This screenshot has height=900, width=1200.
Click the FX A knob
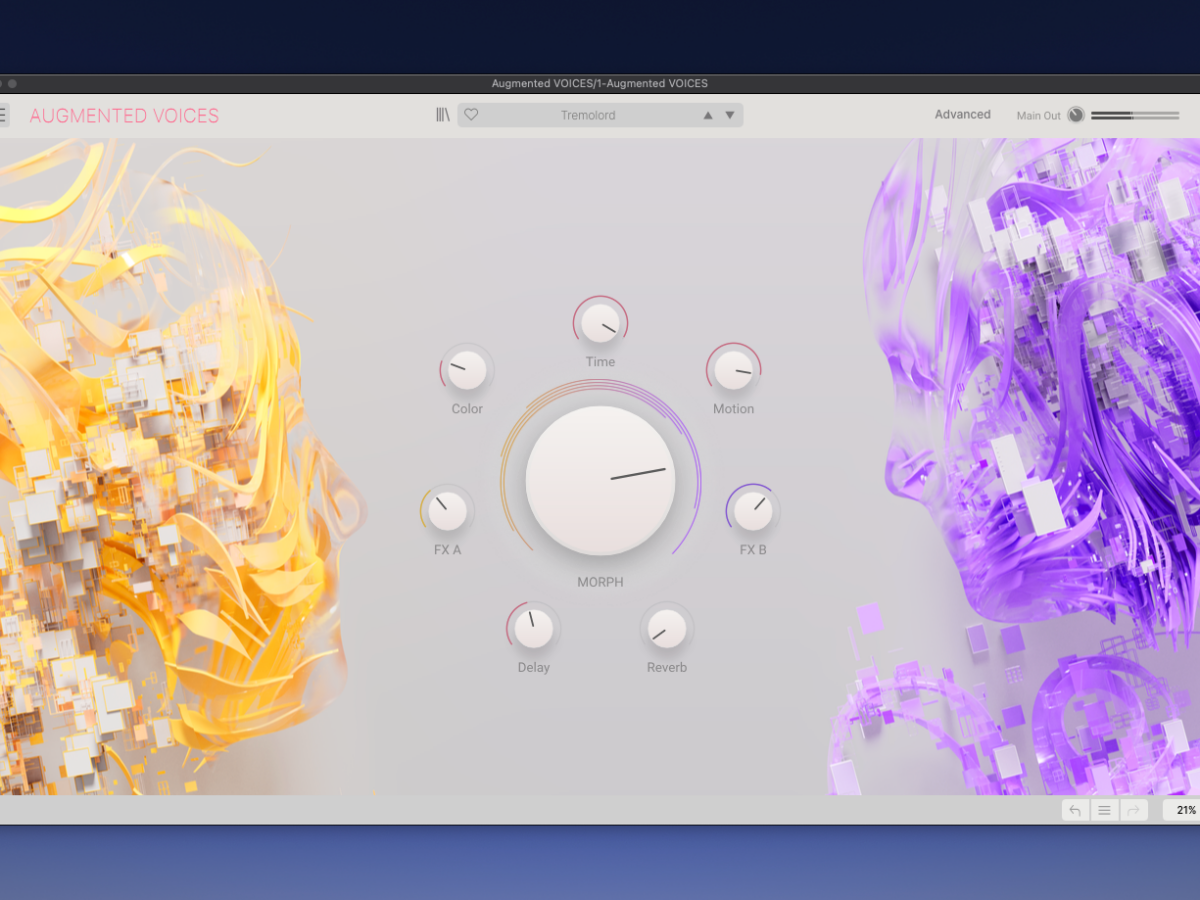coord(447,511)
